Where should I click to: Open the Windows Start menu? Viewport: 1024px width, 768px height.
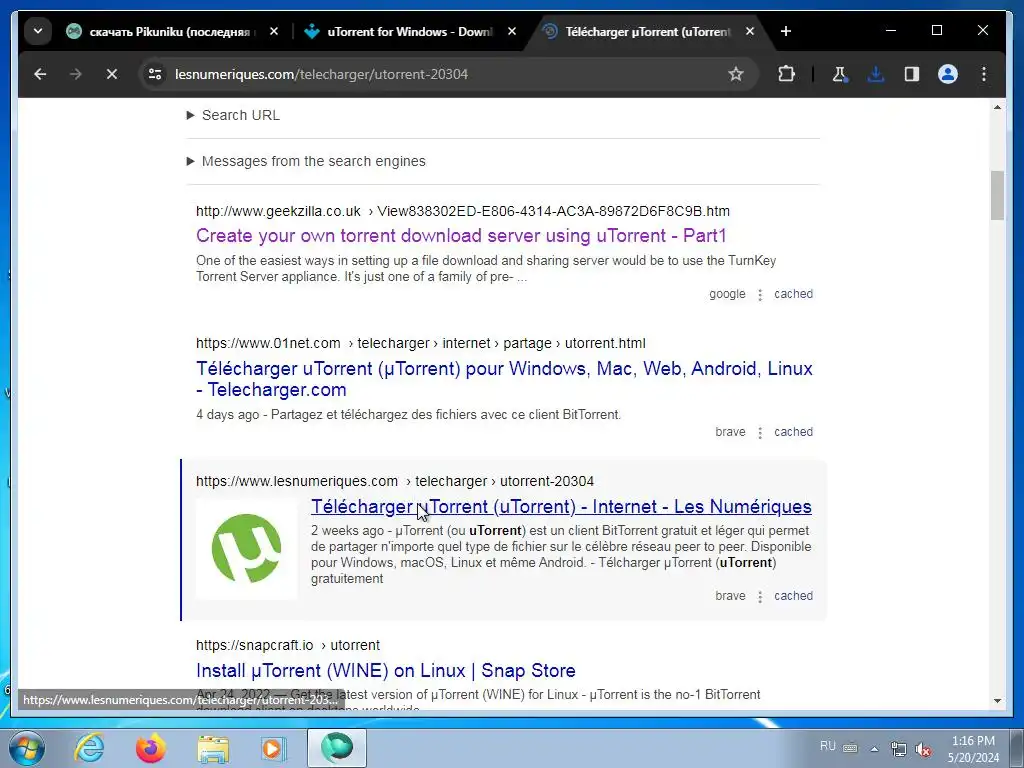26,748
